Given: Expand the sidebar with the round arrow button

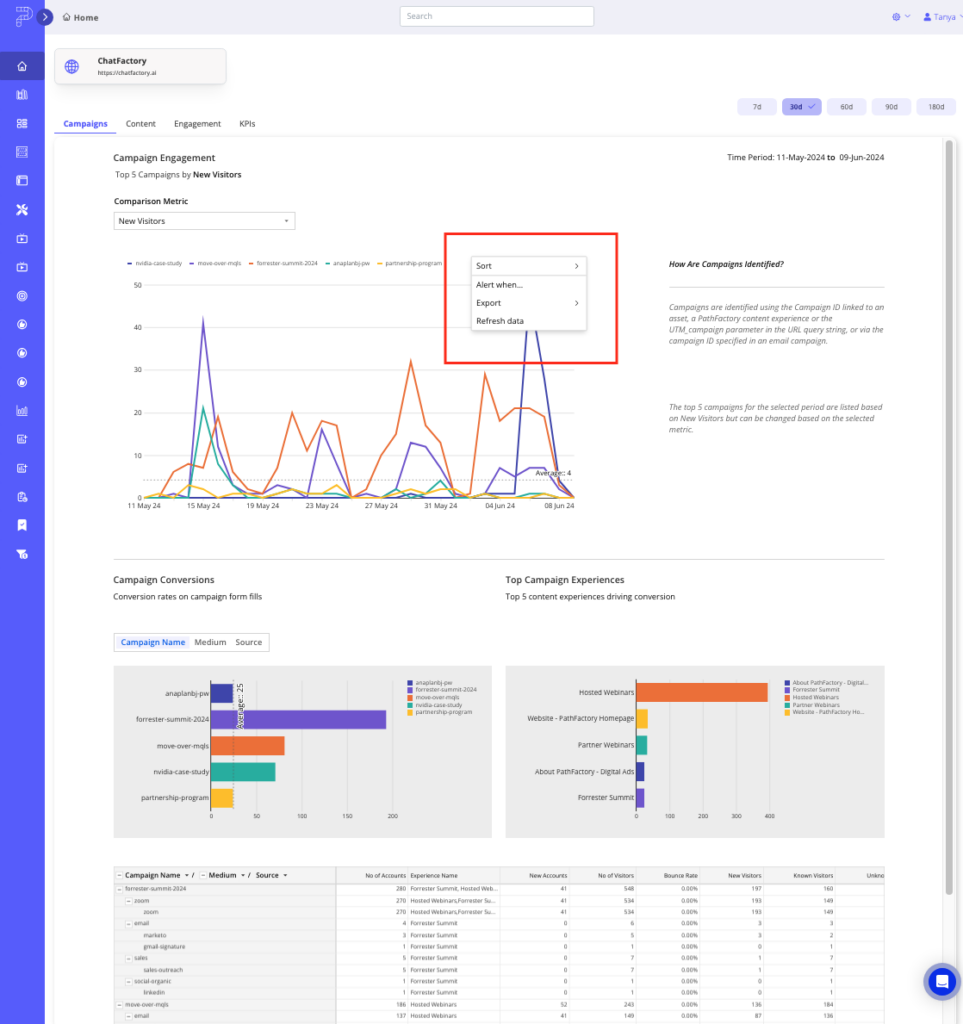Looking at the screenshot, I should [x=45, y=17].
